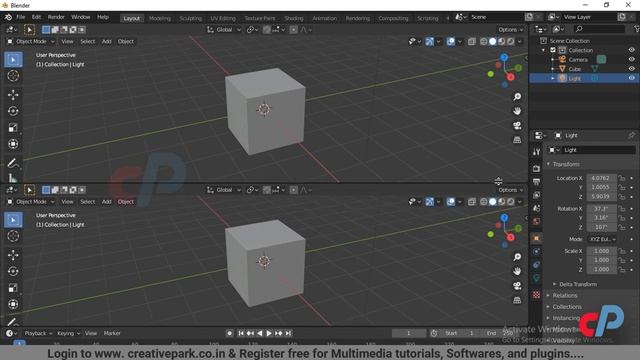
Task: Switch to the Shading workspace tab
Action: 294,18
